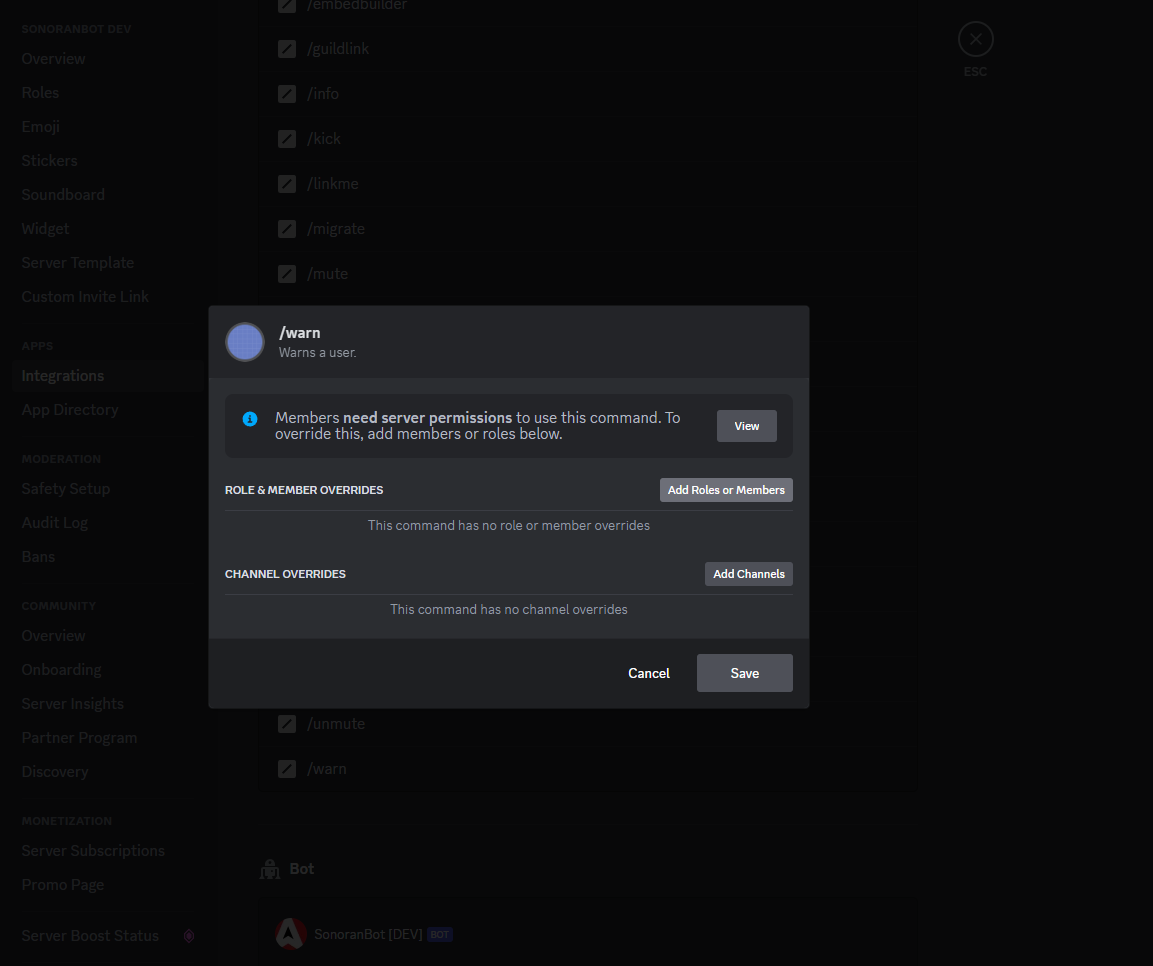Click the robot icon next to the Bot heading

(x=270, y=869)
